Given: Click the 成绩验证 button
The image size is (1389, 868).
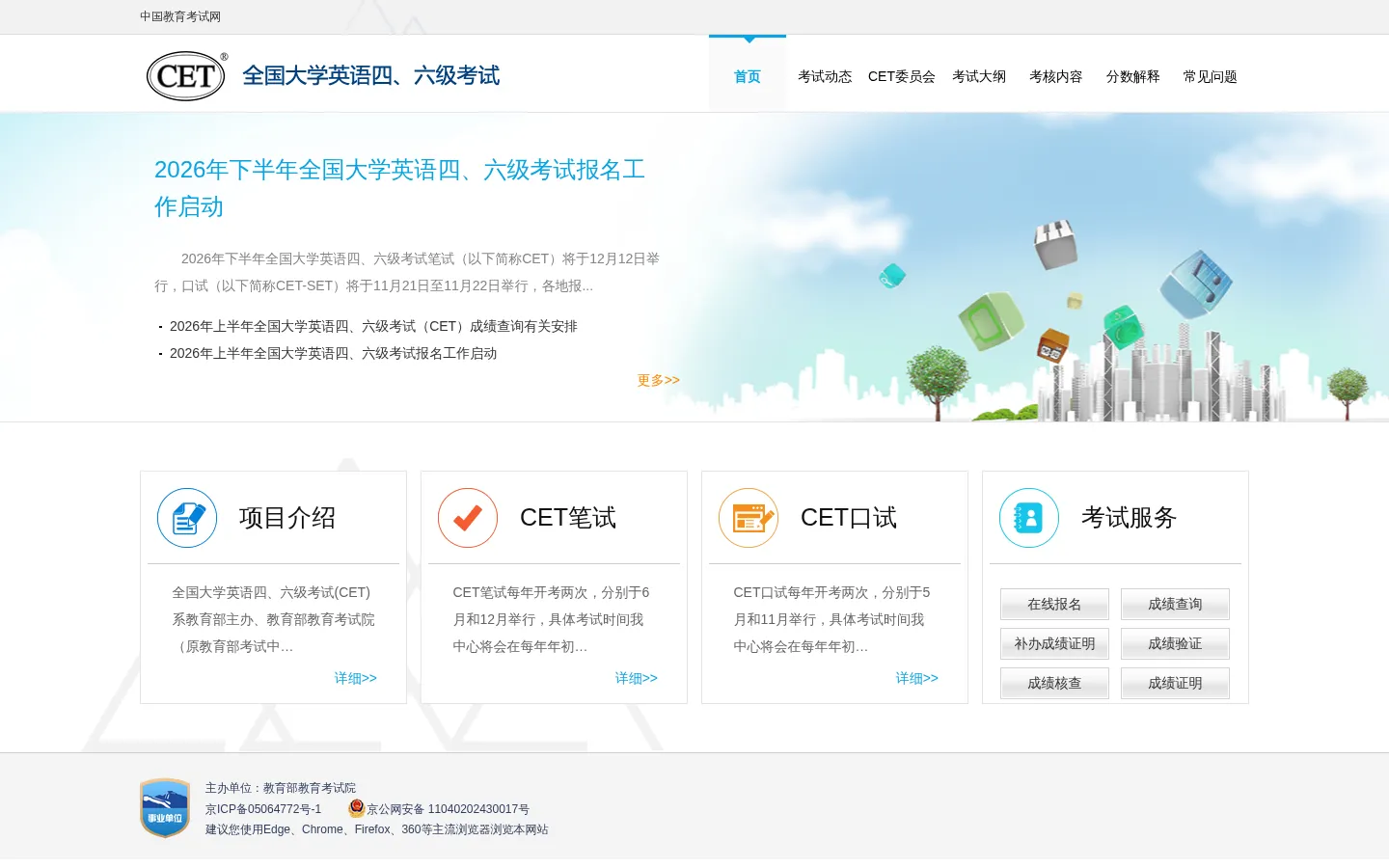Looking at the screenshot, I should (1175, 643).
